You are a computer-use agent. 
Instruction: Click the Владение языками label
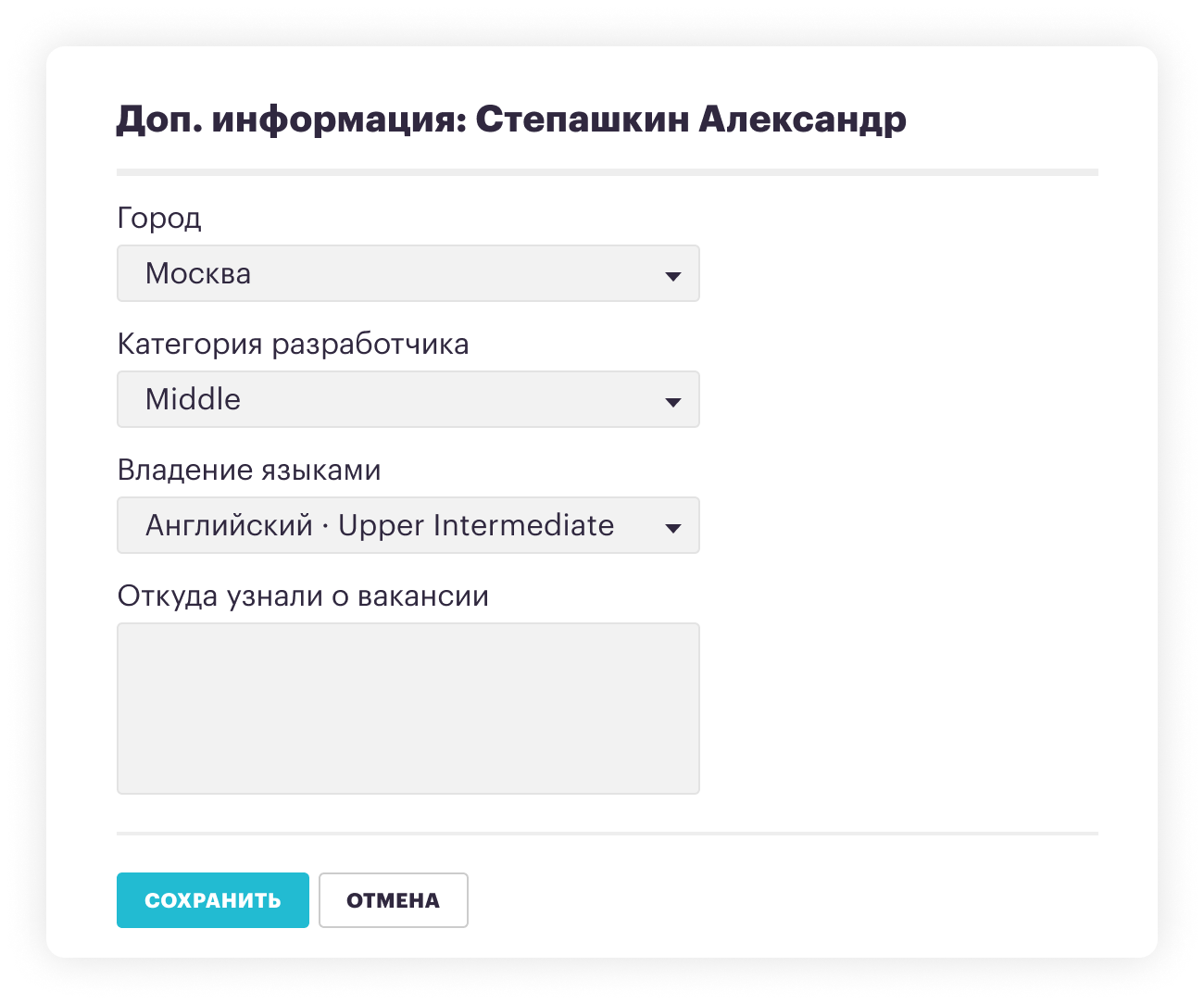(248, 470)
